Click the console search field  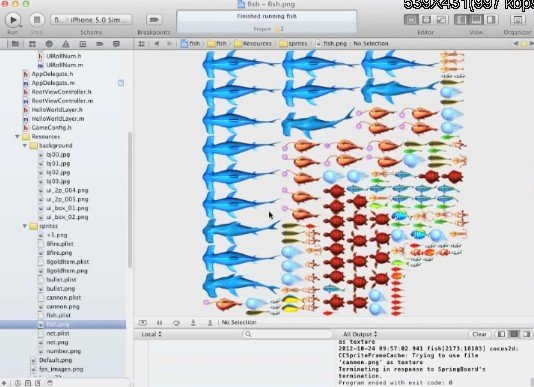288,334
